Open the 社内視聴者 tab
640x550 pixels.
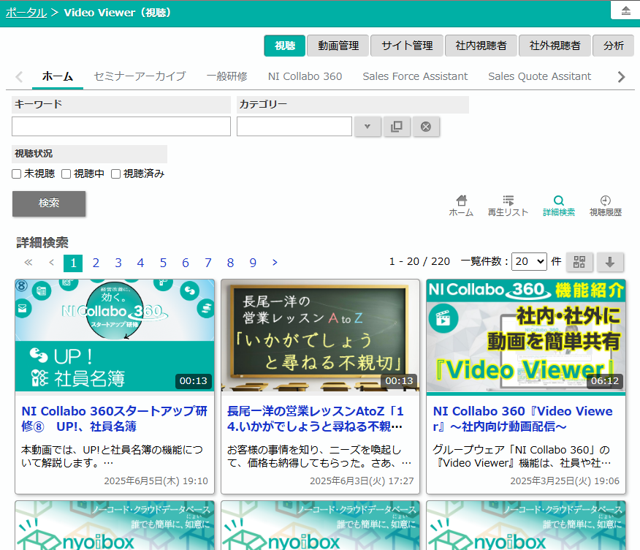481,45
